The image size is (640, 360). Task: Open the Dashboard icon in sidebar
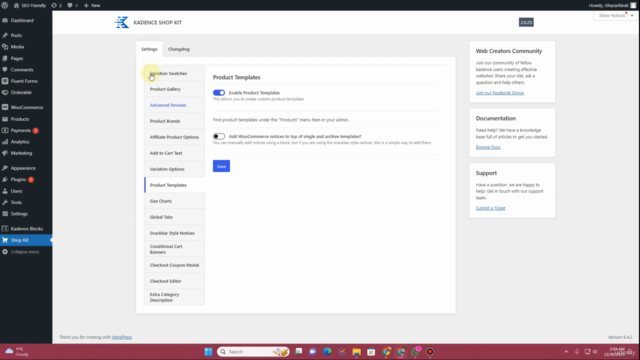click(x=5, y=20)
